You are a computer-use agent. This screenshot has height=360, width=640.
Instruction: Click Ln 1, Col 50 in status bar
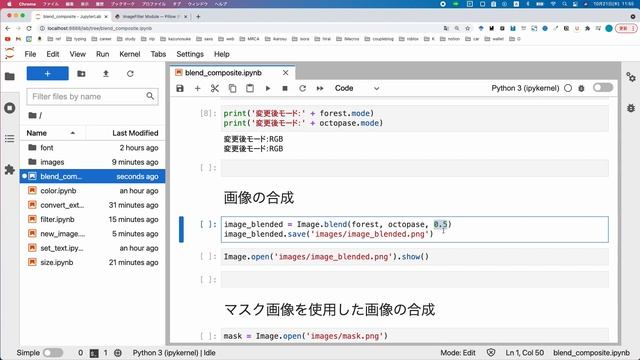point(524,353)
